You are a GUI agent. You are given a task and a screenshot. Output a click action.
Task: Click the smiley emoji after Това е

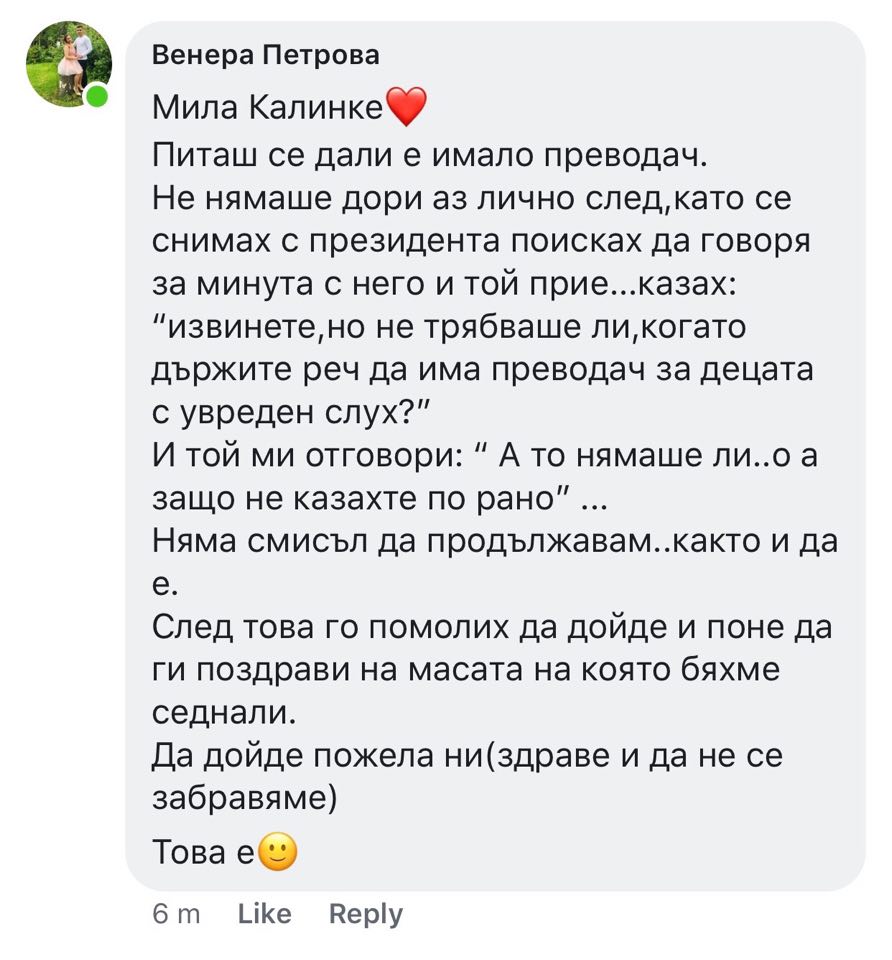(x=277, y=852)
